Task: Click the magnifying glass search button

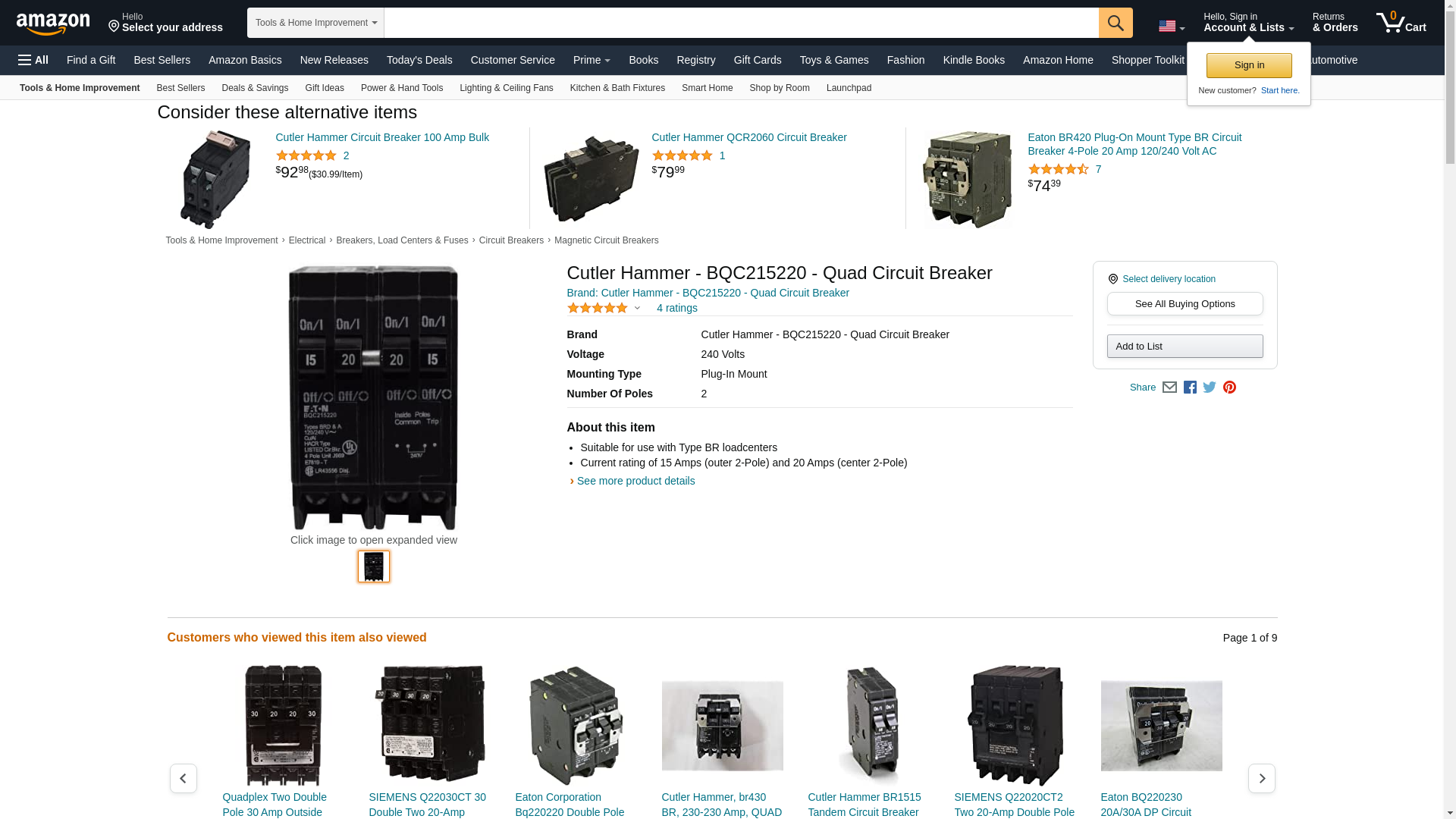Action: (1115, 23)
